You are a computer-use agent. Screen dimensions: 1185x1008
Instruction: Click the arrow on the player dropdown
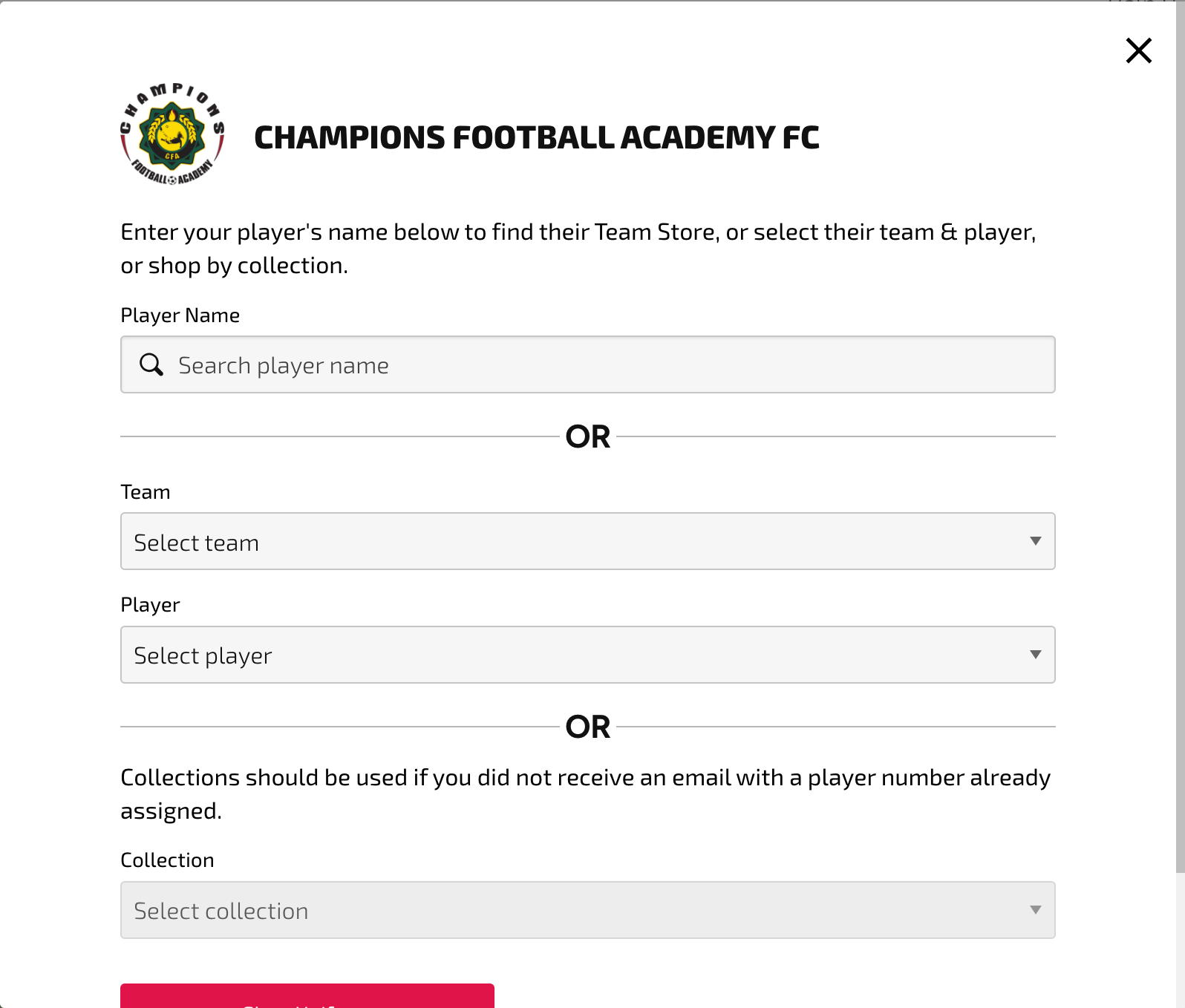(1035, 655)
